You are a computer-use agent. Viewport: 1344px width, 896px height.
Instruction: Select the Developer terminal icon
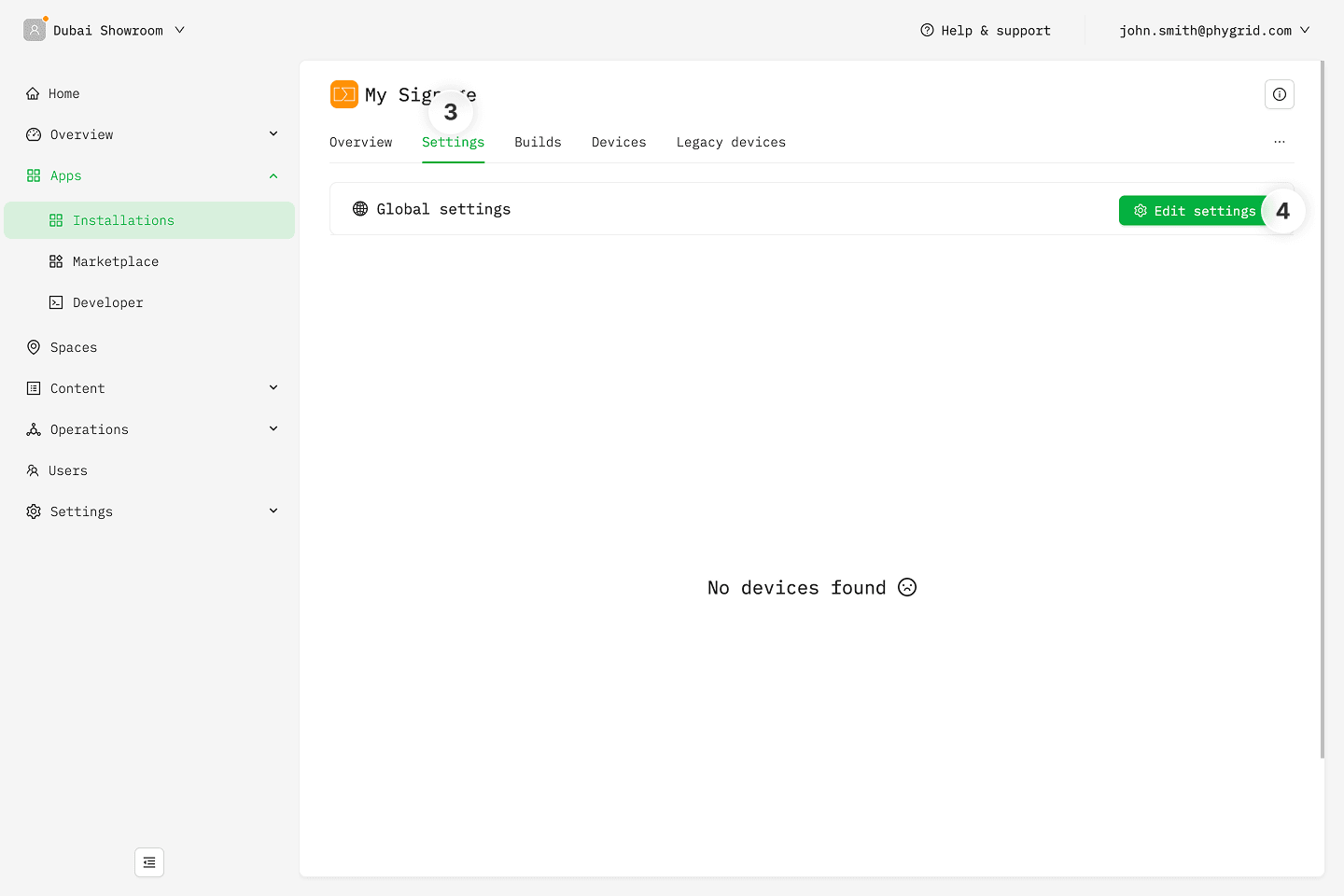56,302
